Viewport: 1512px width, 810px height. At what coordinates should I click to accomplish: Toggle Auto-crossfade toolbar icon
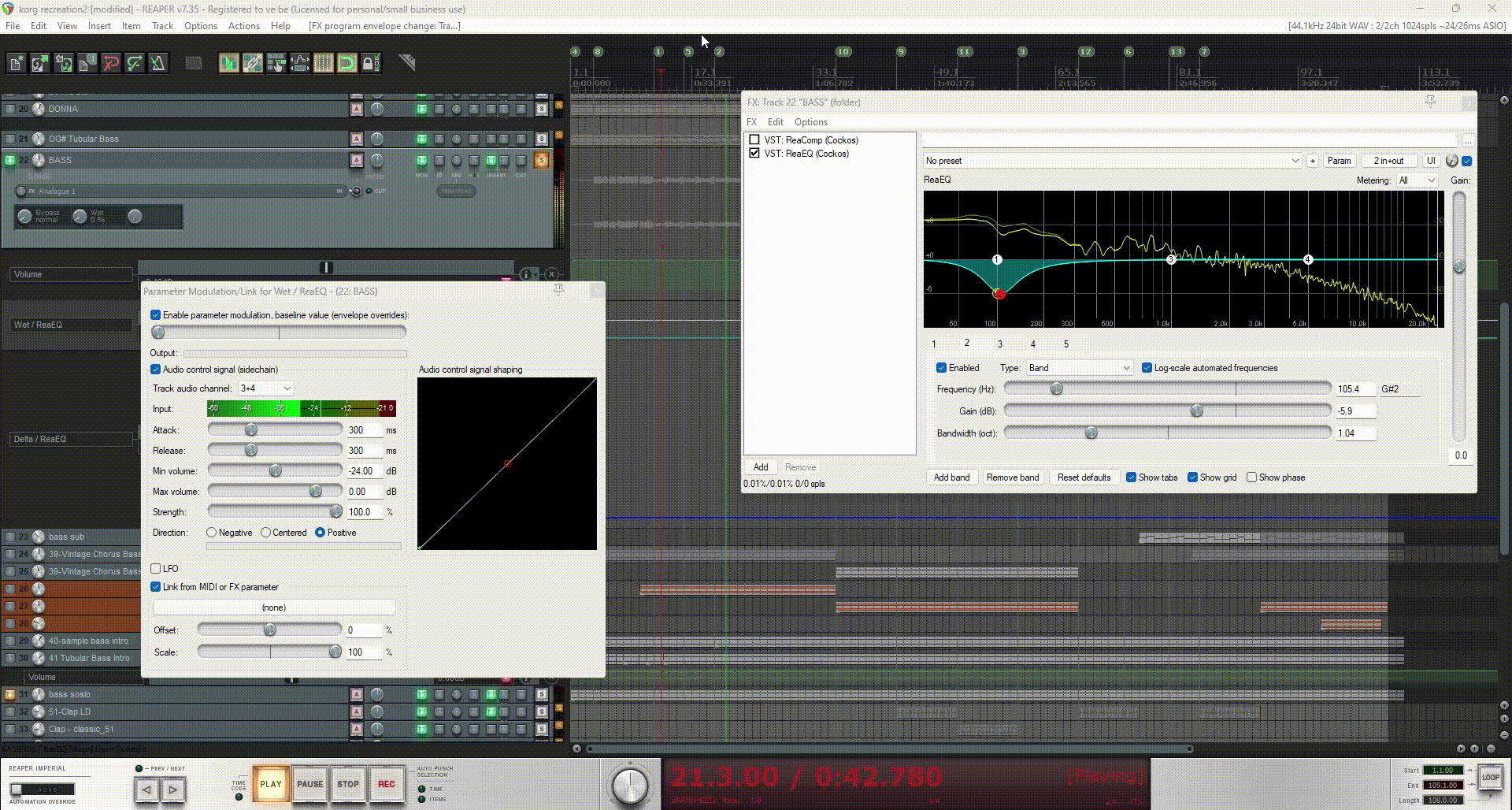pos(229,63)
